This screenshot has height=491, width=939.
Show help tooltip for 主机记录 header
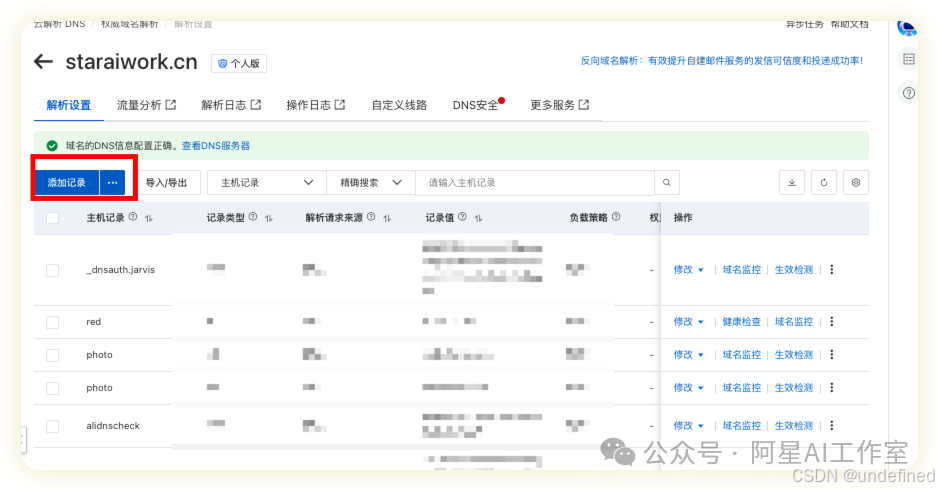pyautogui.click(x=133, y=217)
